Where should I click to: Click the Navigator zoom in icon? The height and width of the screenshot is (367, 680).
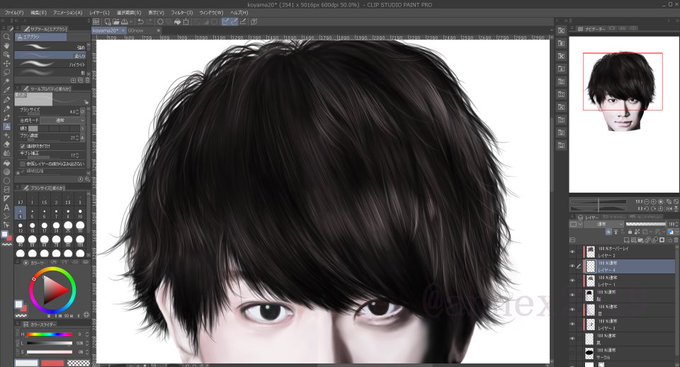coord(654,202)
